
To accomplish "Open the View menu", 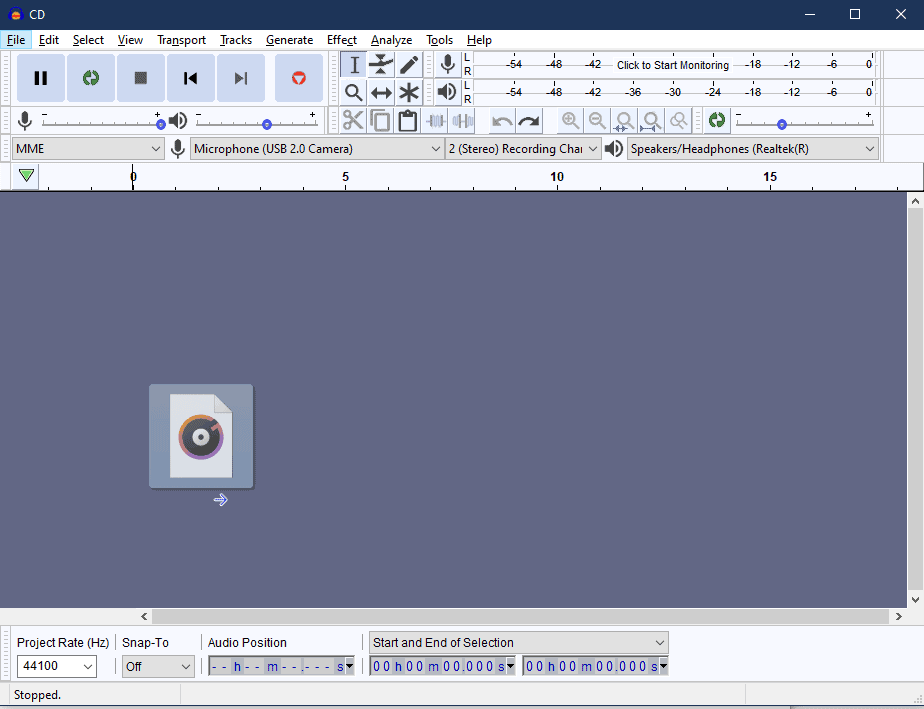I will pyautogui.click(x=130, y=40).
